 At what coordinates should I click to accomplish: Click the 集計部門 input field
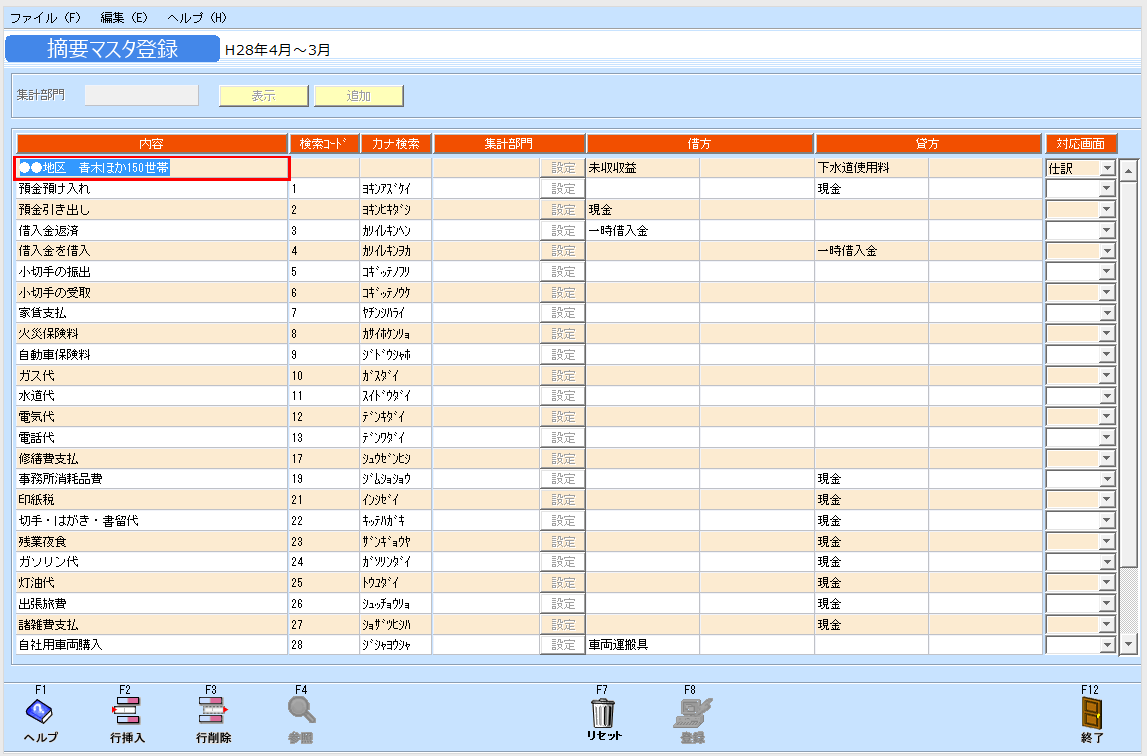click(x=141, y=95)
